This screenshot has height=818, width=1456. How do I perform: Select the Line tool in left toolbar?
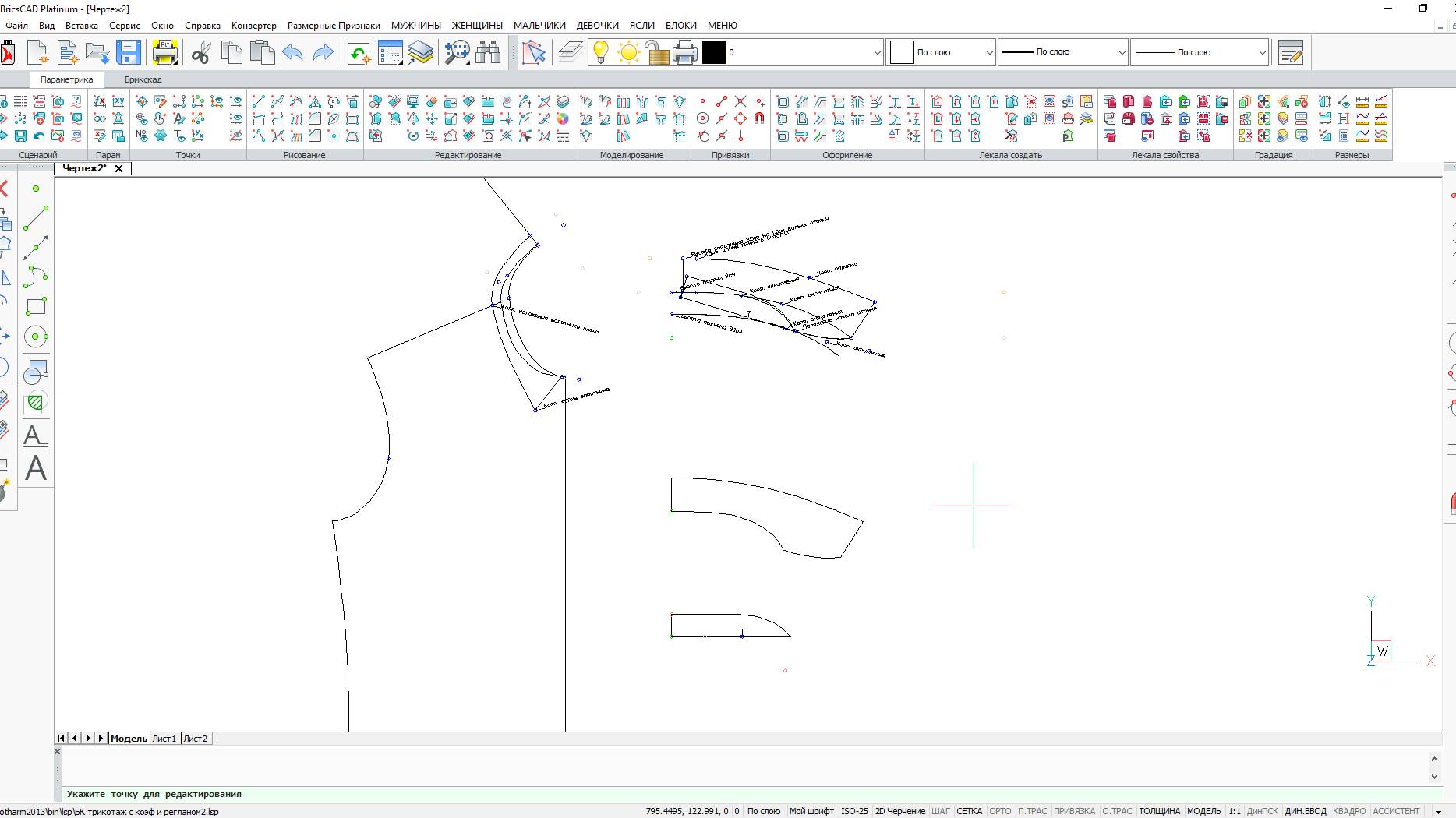[36, 218]
